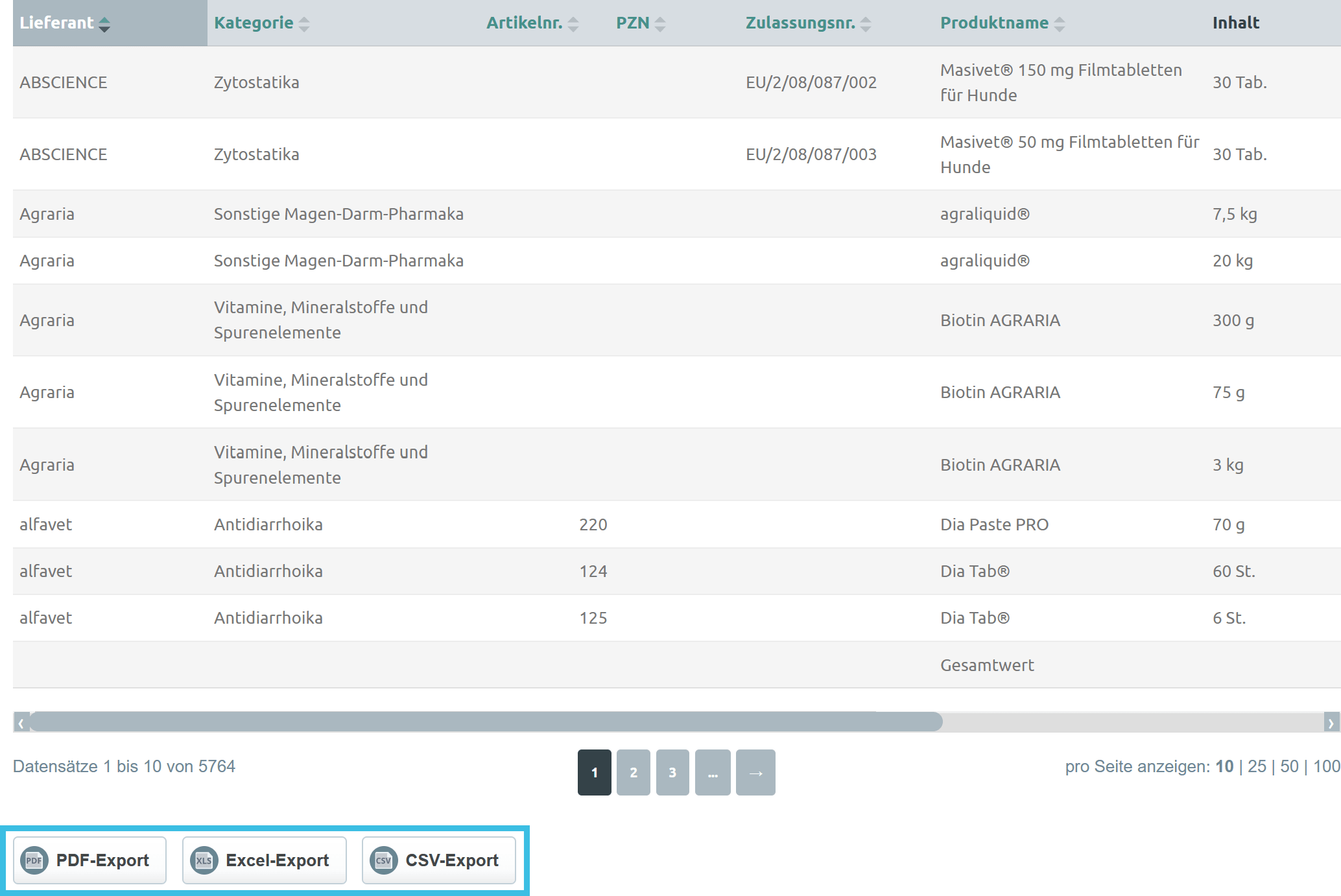The width and height of the screenshot is (1341, 896).
Task: Select current page 1 button
Action: point(595,772)
